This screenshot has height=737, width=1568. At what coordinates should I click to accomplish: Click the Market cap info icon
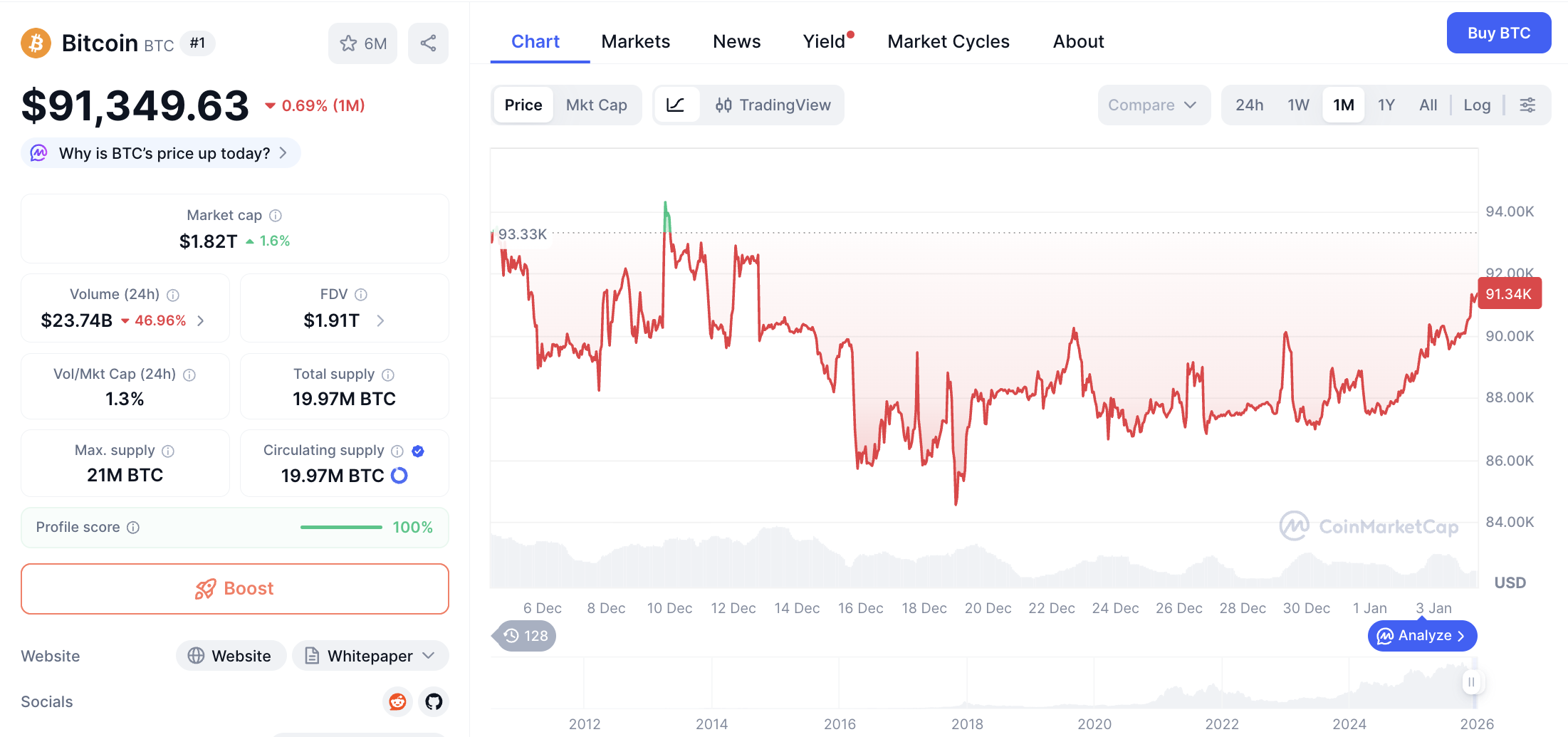276,216
